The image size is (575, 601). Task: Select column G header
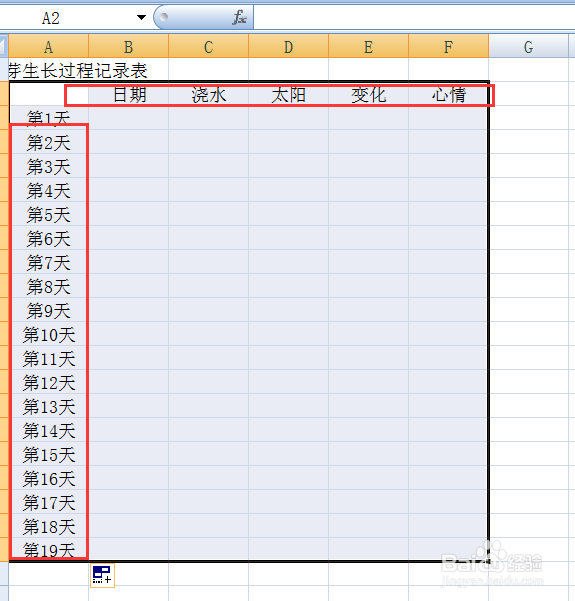[x=528, y=47]
